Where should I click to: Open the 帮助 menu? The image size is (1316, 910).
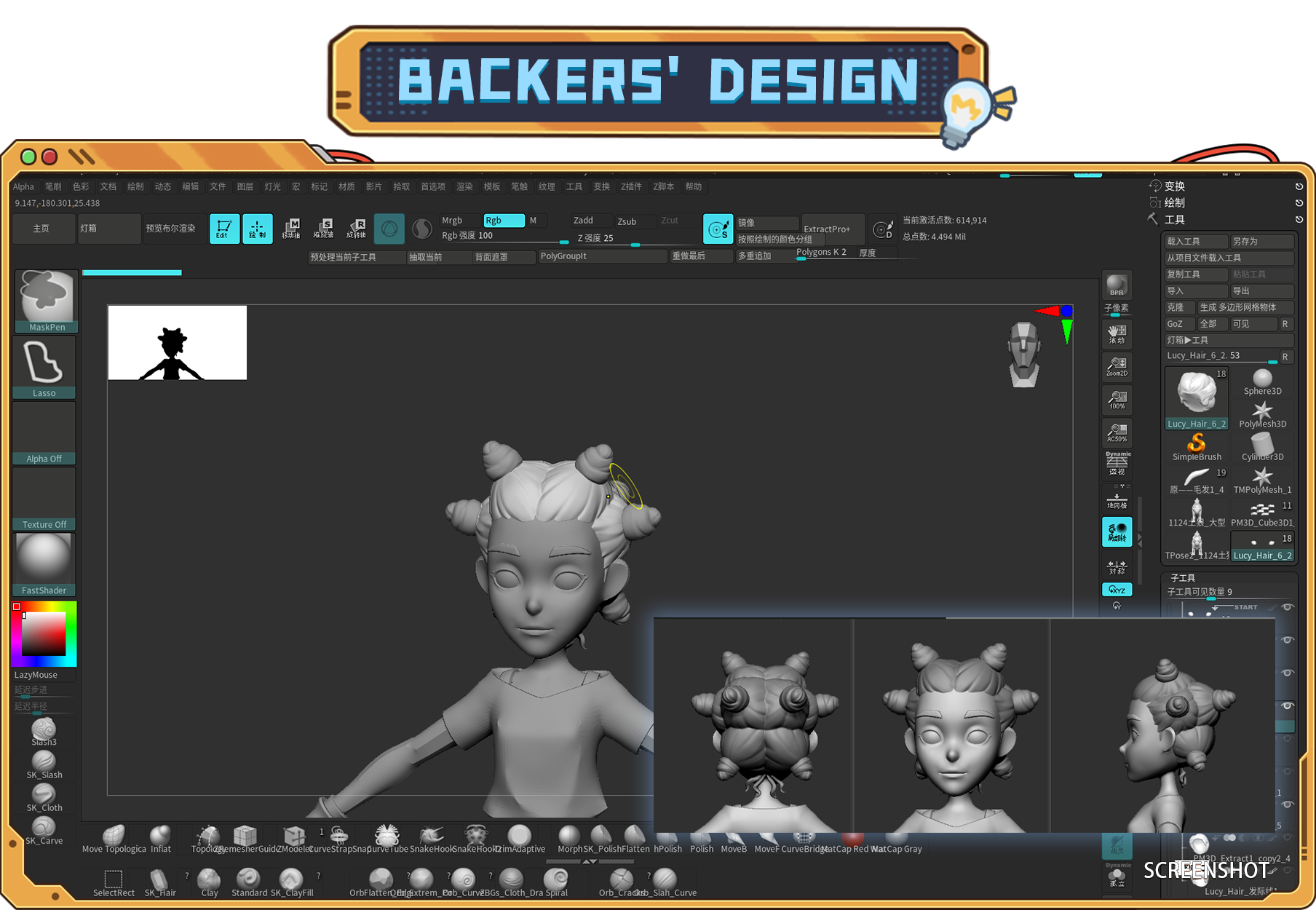694,187
